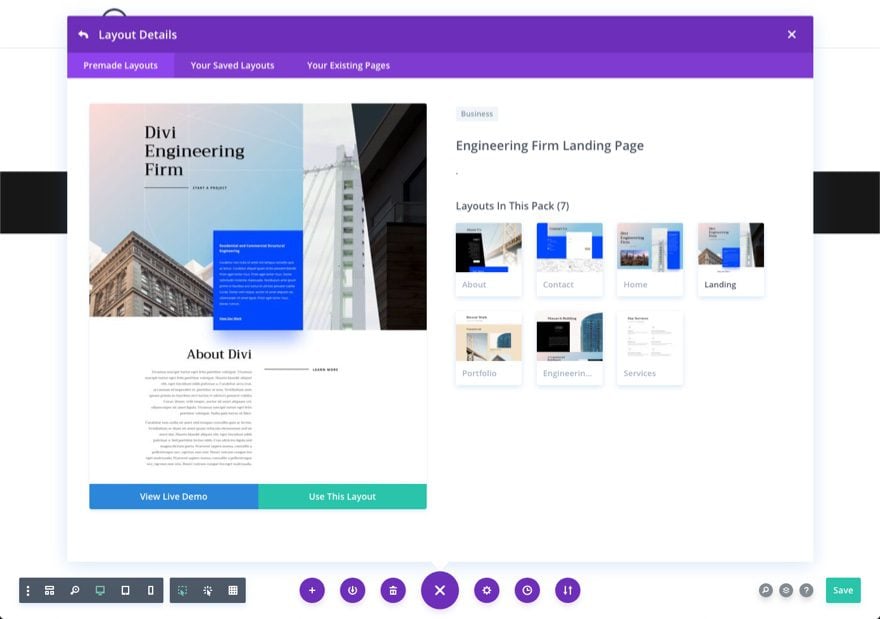Select the Portfolio layout thumbnail
The height and width of the screenshot is (619, 880).
tap(488, 347)
